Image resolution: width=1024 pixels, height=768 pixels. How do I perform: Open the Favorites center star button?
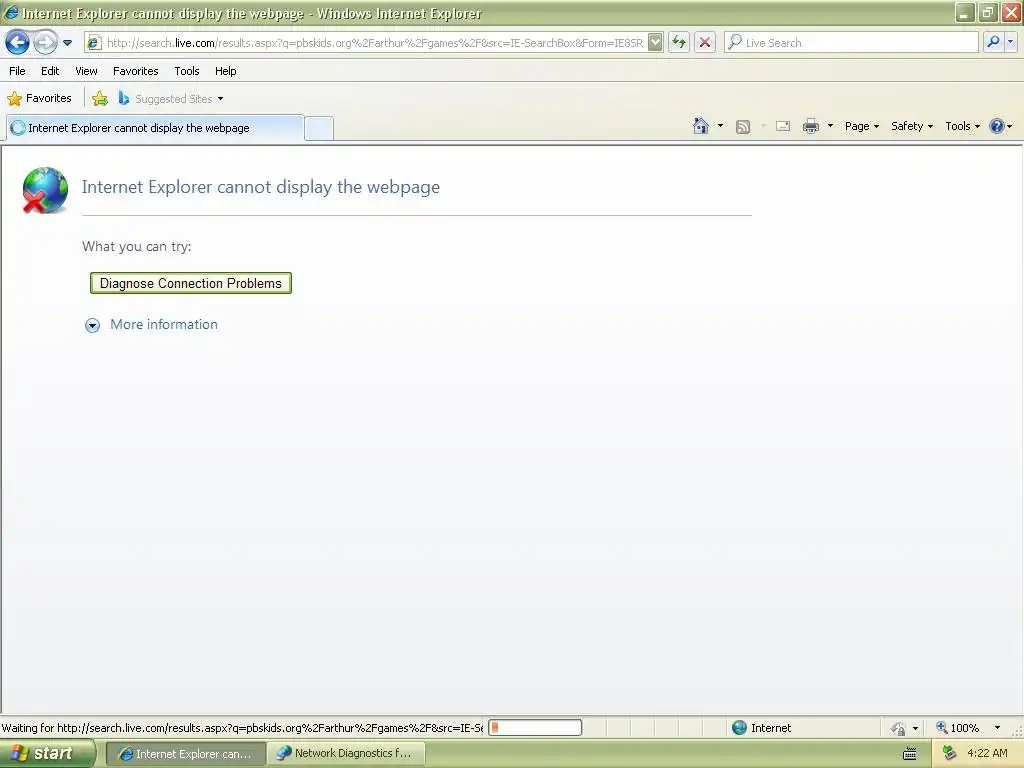(39, 99)
